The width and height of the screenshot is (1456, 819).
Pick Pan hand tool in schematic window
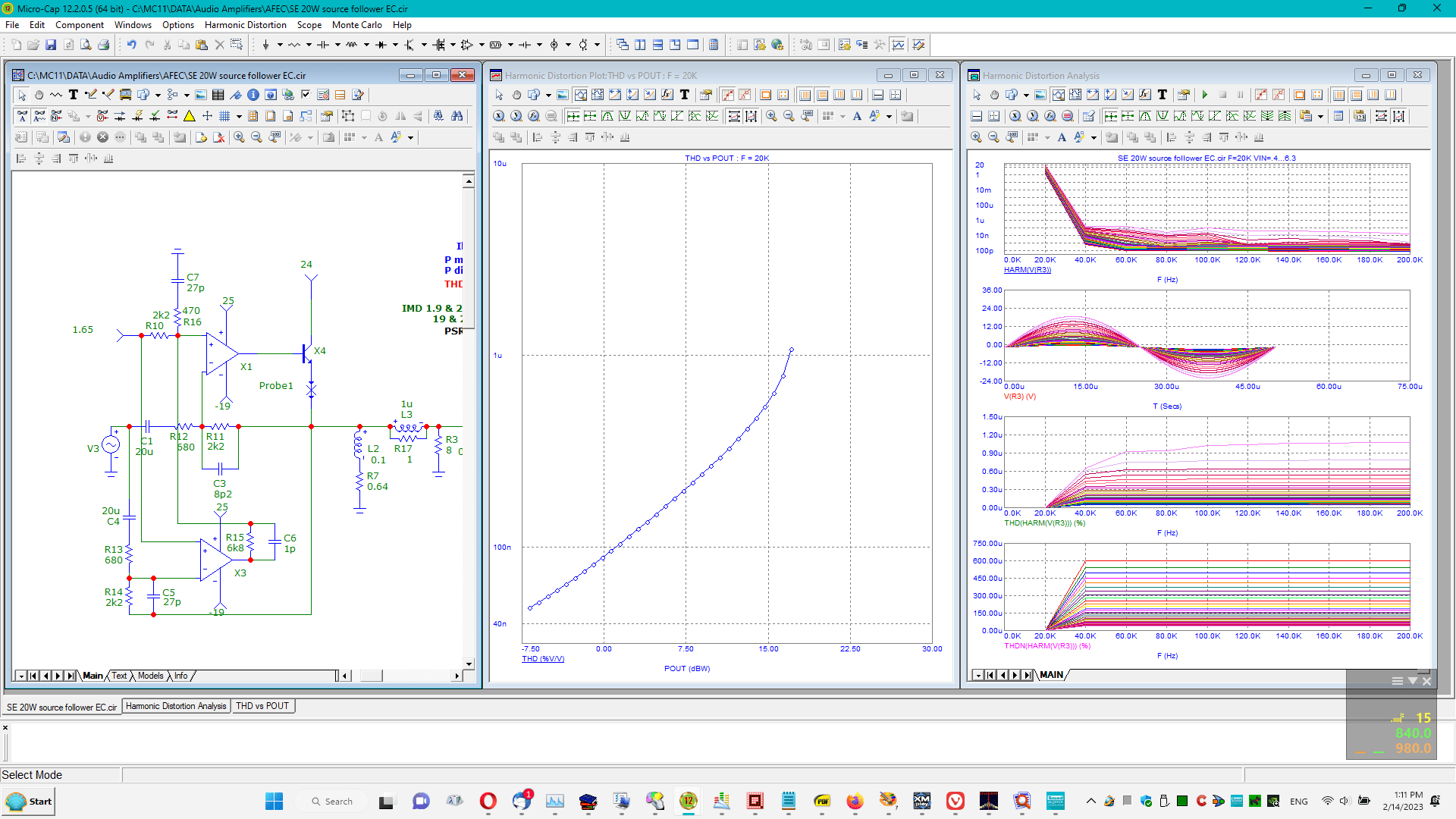pyautogui.click(x=39, y=95)
